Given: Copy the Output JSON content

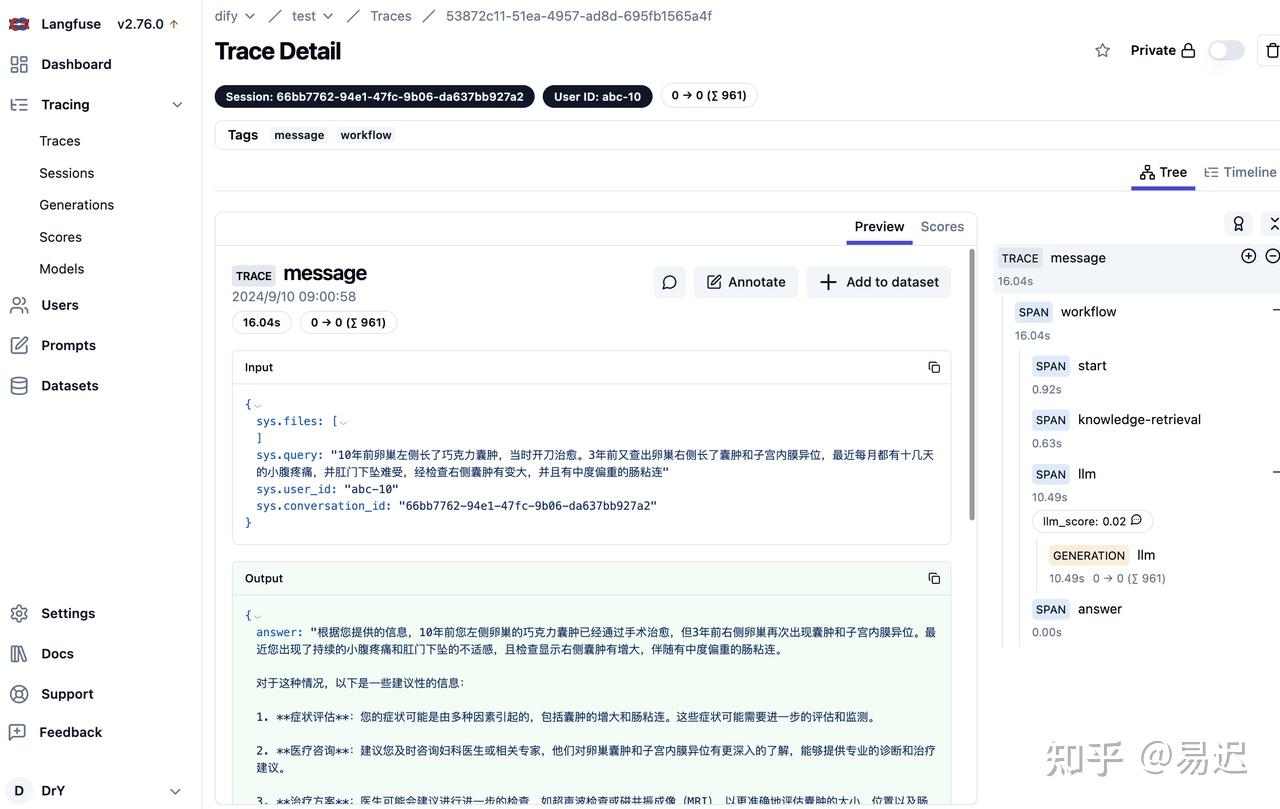Looking at the screenshot, I should tap(934, 578).
